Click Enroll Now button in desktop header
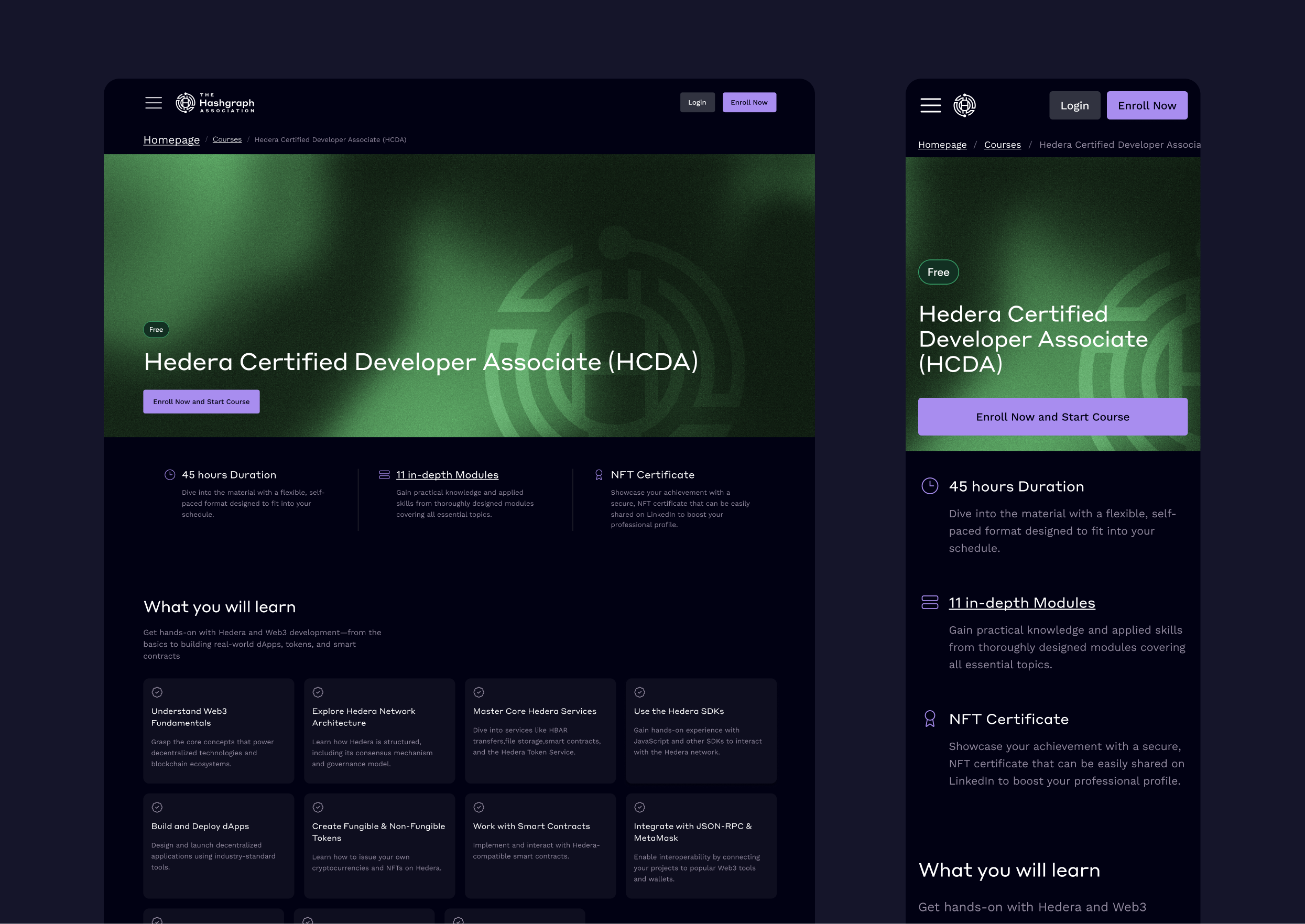The width and height of the screenshot is (1305, 924). click(x=749, y=102)
